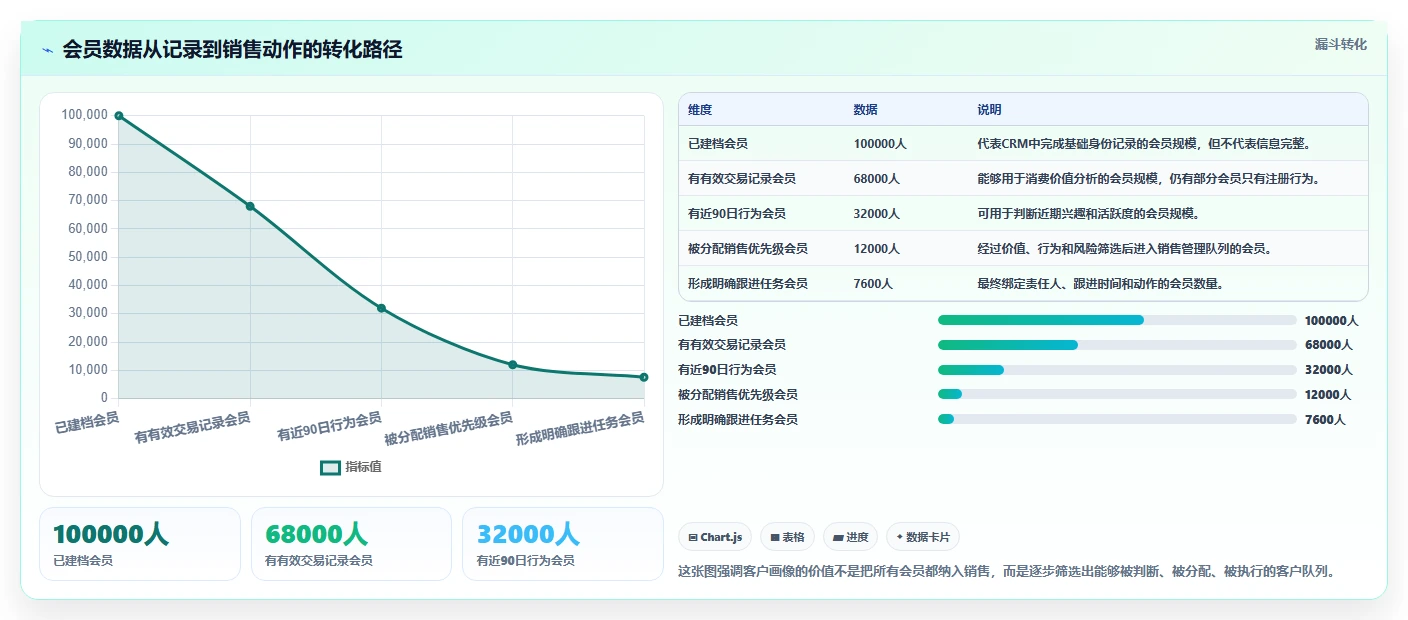Click table value 7600人
The image size is (1408, 620).
(x=873, y=284)
